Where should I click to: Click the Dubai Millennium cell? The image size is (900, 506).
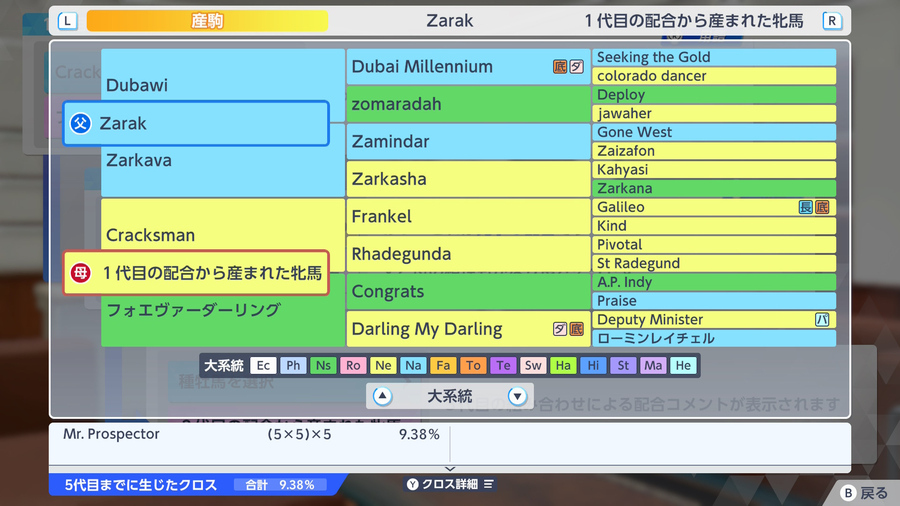(x=468, y=67)
